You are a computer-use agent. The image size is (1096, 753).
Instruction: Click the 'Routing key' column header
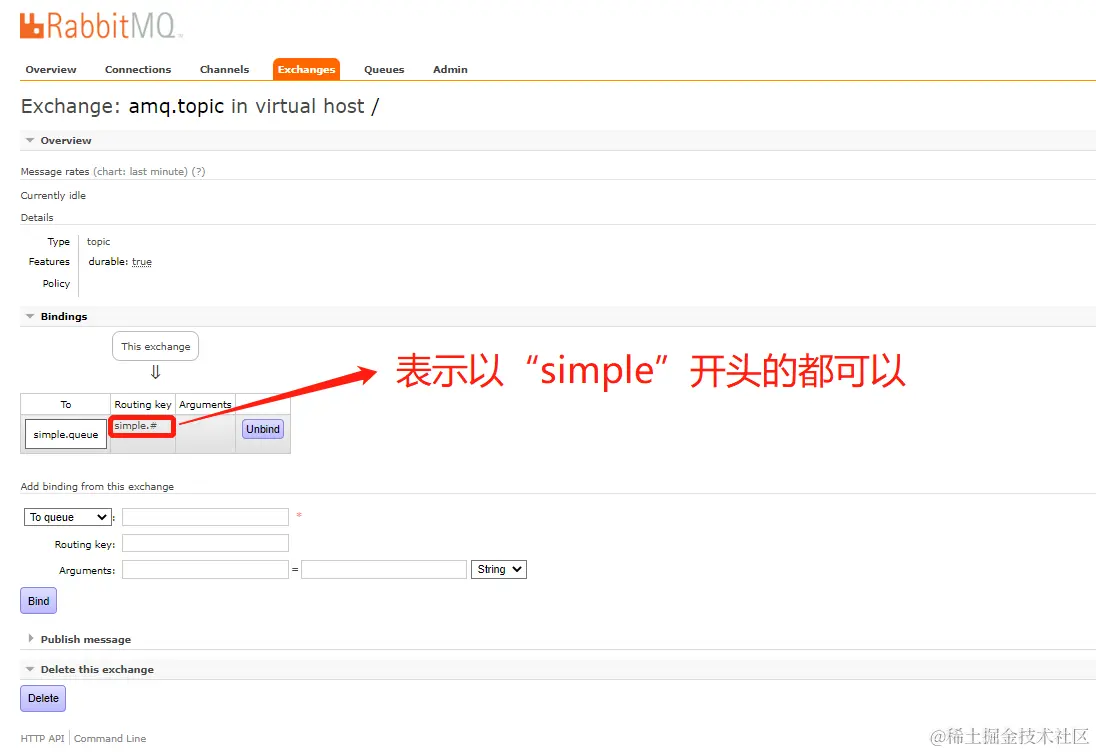[x=143, y=404]
